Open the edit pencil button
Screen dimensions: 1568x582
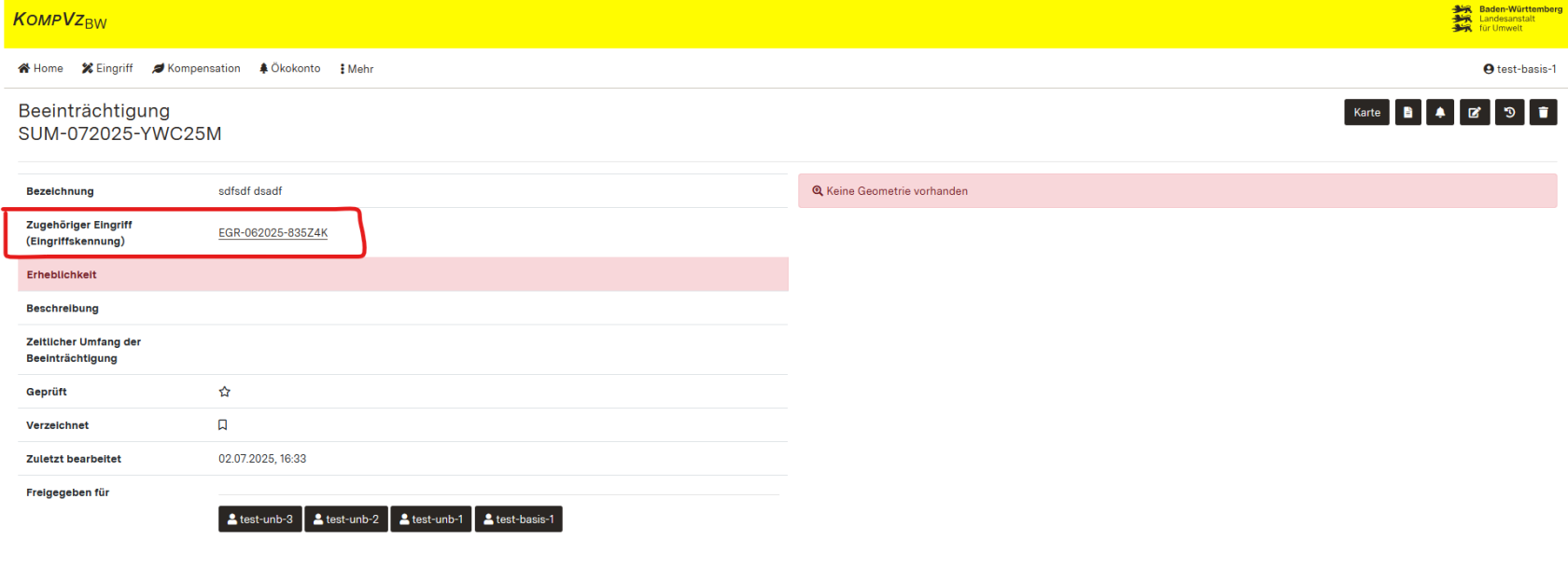[1475, 112]
